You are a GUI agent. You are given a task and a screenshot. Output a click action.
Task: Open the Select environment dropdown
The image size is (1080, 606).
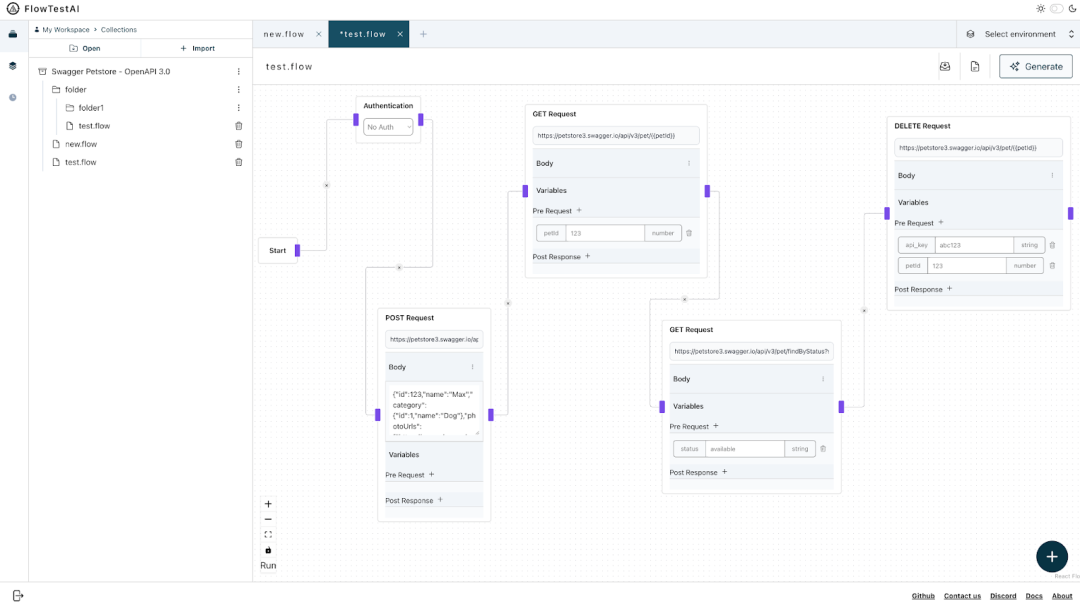pyautogui.click(x=1019, y=34)
